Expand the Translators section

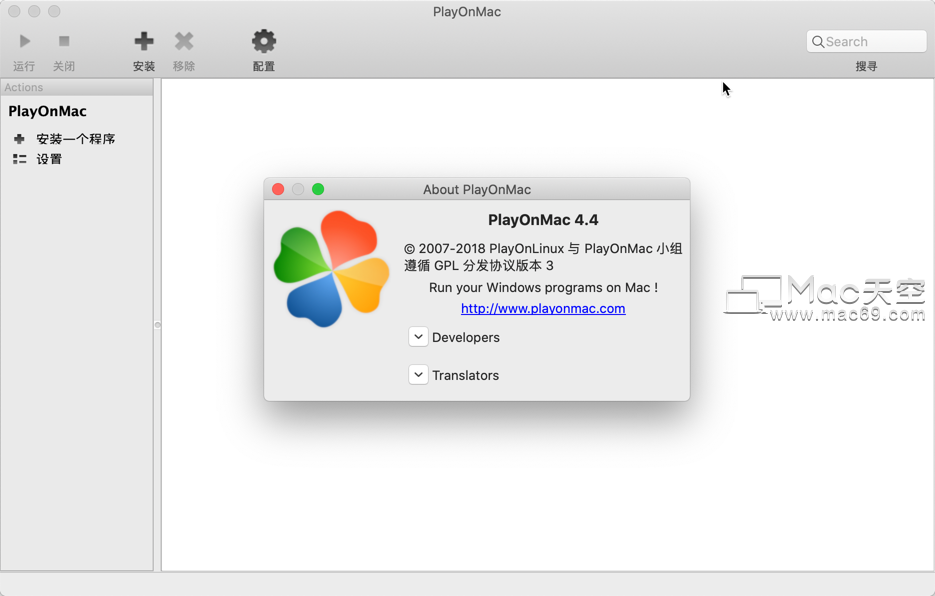pyautogui.click(x=418, y=375)
